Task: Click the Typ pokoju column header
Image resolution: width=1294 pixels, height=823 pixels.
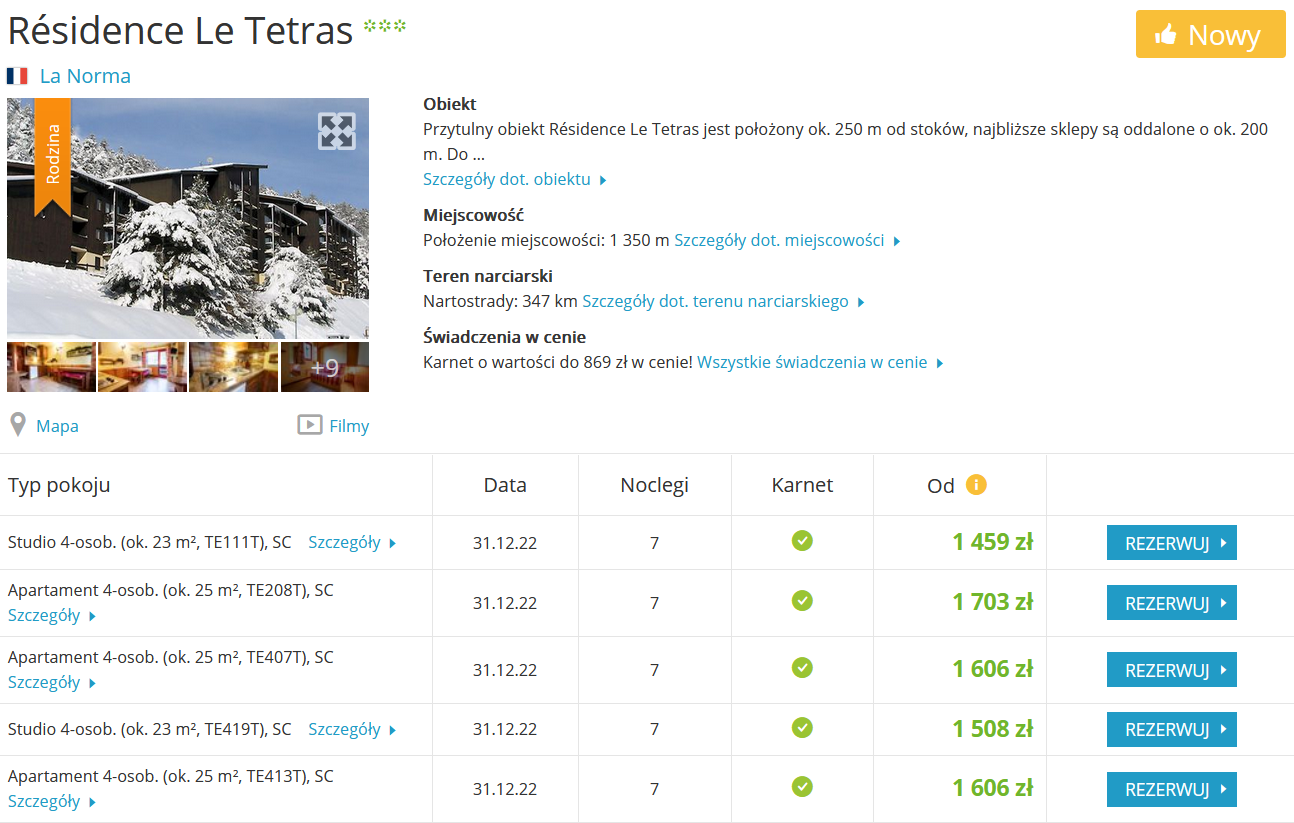Action: [59, 486]
